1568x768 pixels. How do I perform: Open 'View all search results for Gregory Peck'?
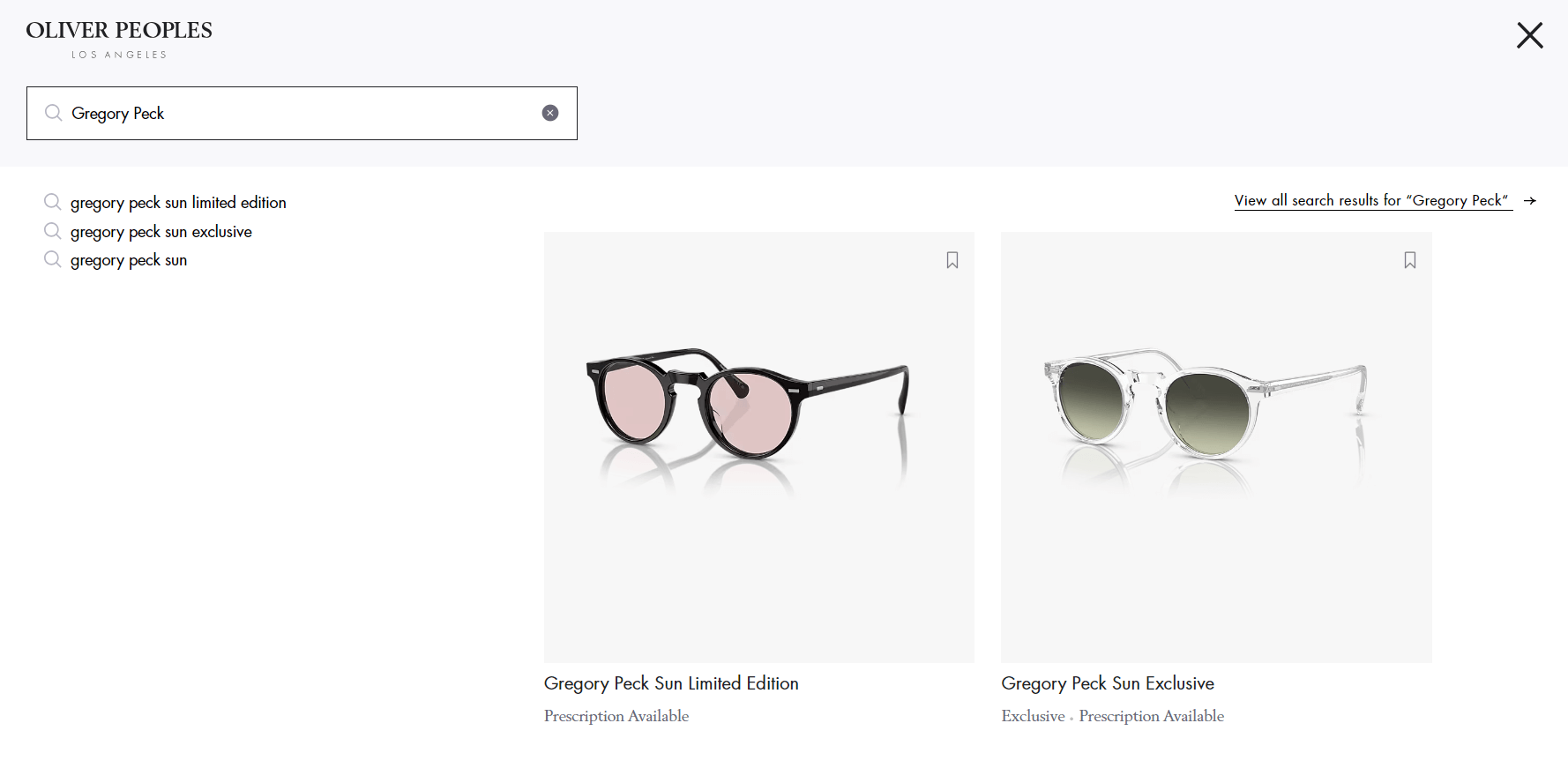[1372, 200]
